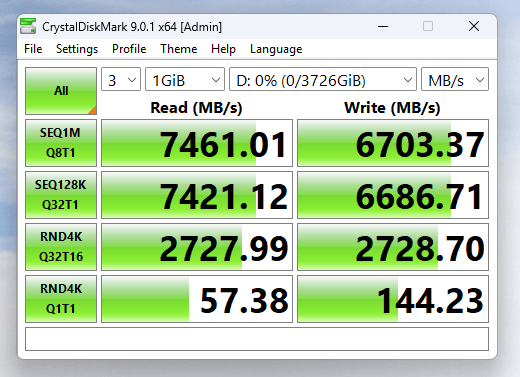Minimize the CrystalDiskMark window

(383, 26)
